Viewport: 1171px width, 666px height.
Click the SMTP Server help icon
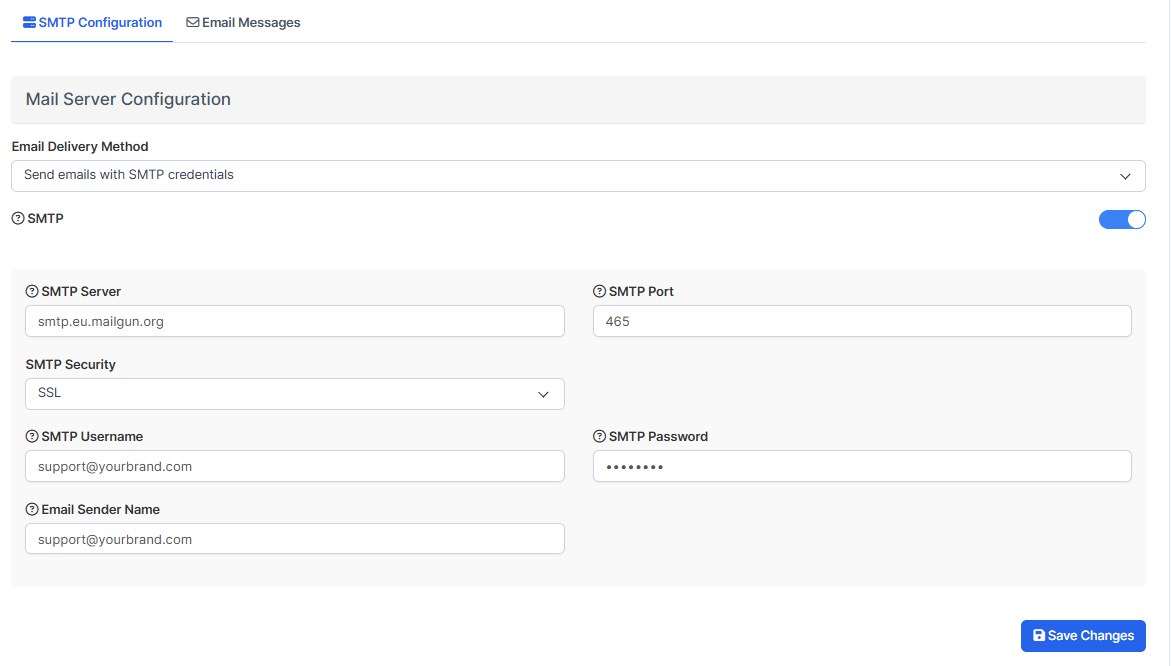32,292
